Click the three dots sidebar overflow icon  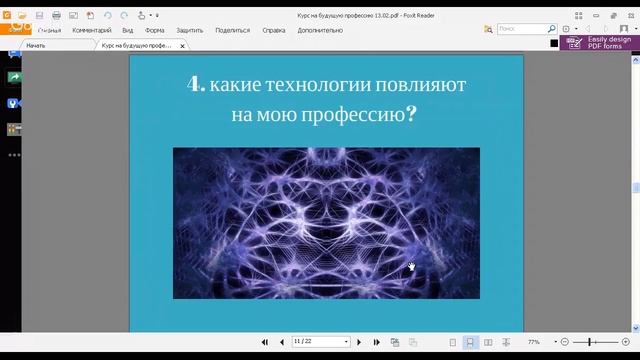click(14, 155)
